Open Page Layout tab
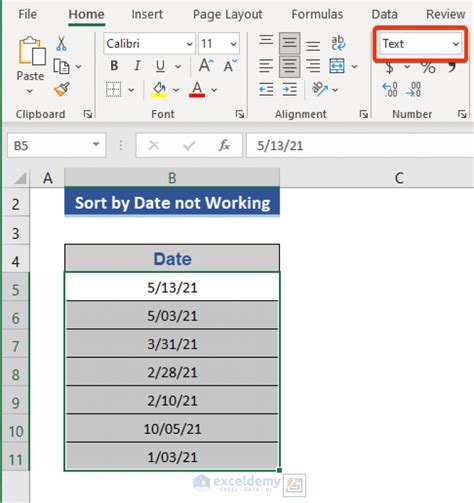The height and width of the screenshot is (503, 474). click(x=228, y=14)
